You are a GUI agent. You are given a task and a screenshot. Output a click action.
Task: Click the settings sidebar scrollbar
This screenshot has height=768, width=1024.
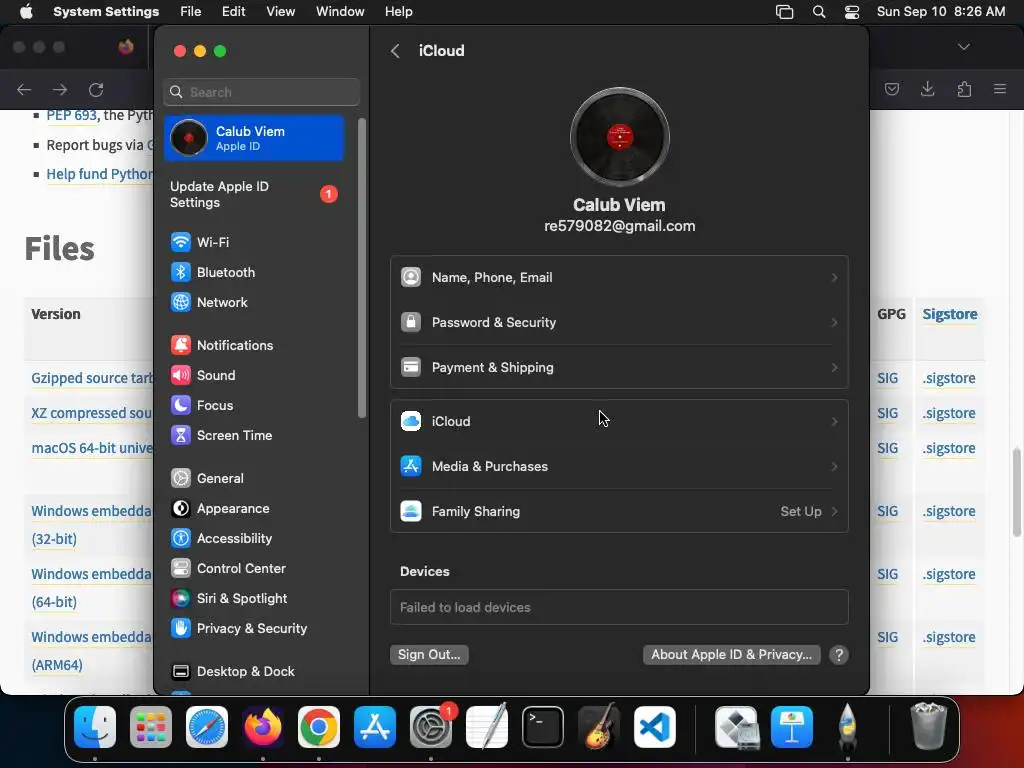(362, 268)
